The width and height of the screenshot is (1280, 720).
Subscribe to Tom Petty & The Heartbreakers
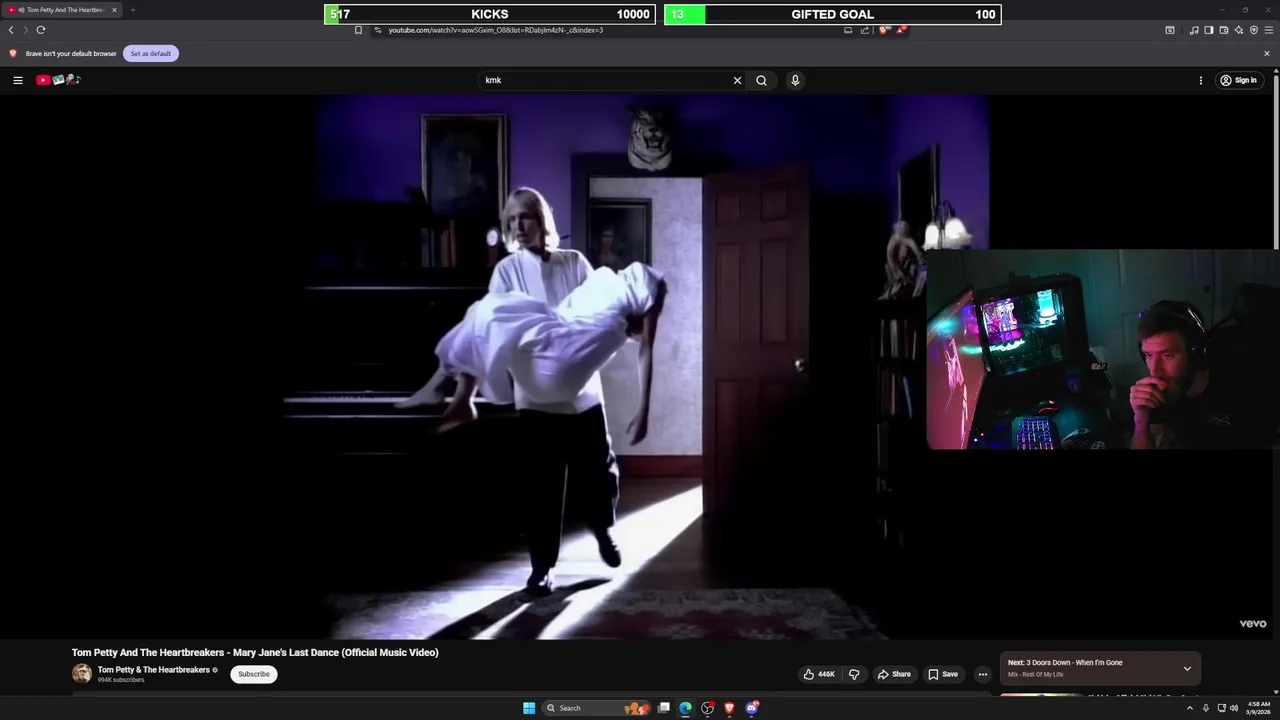tap(253, 674)
